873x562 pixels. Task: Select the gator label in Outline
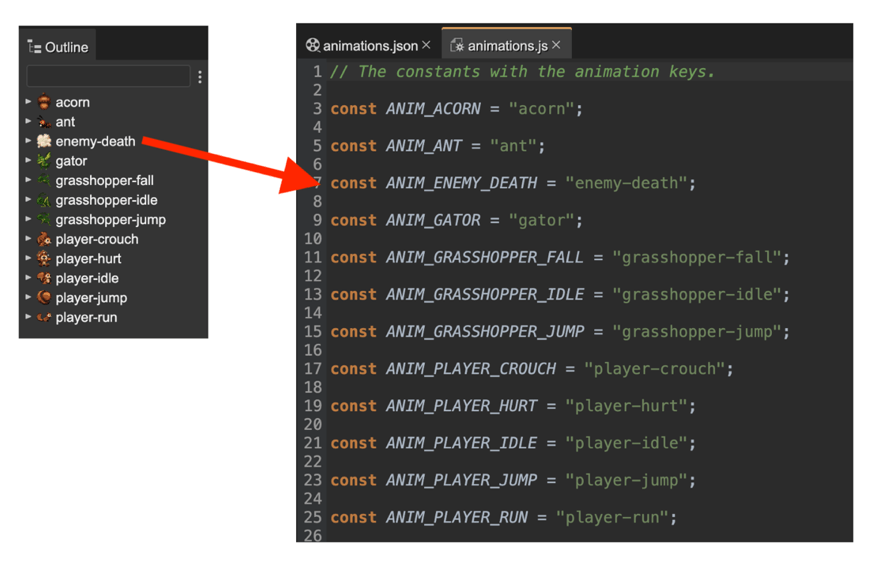coord(71,161)
